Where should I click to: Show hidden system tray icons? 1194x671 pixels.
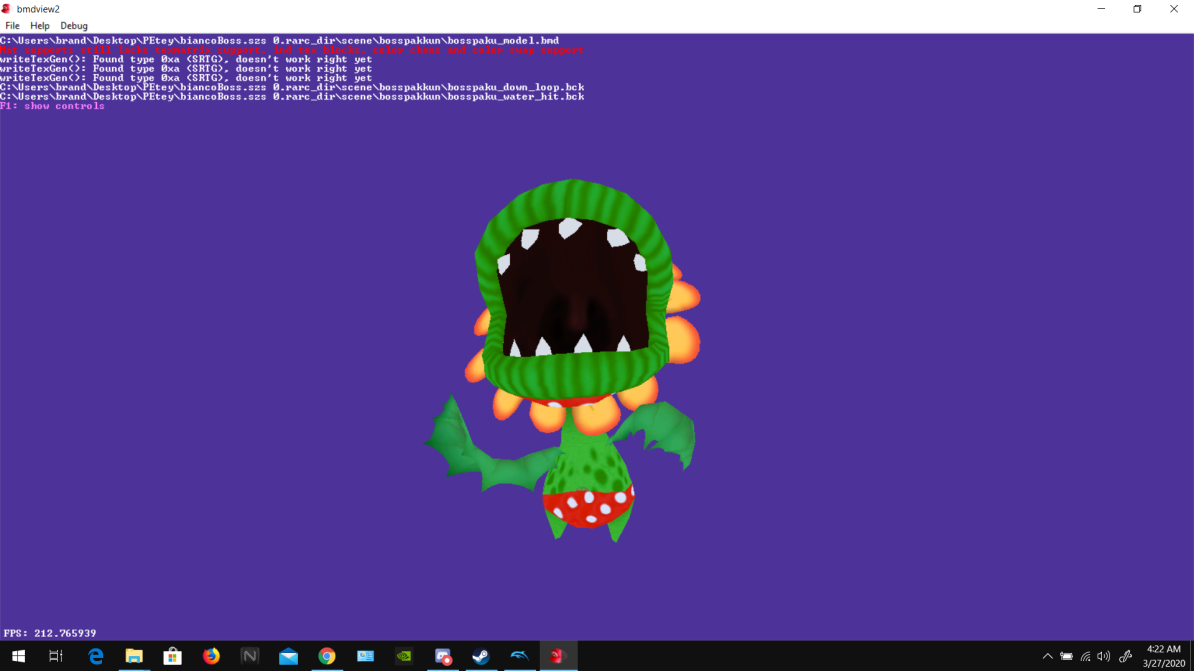[x=1048, y=656]
